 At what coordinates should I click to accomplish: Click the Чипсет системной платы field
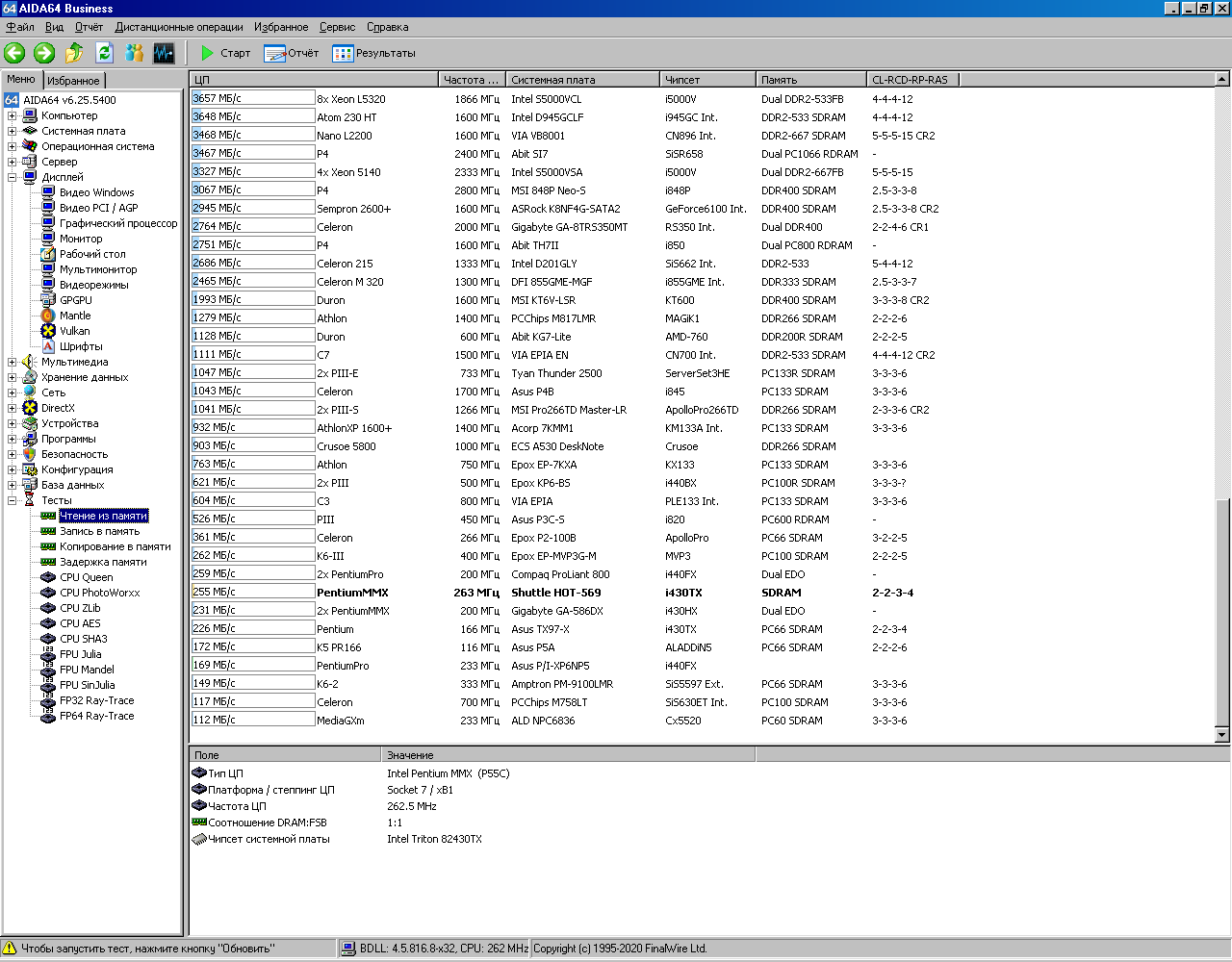pos(473,839)
